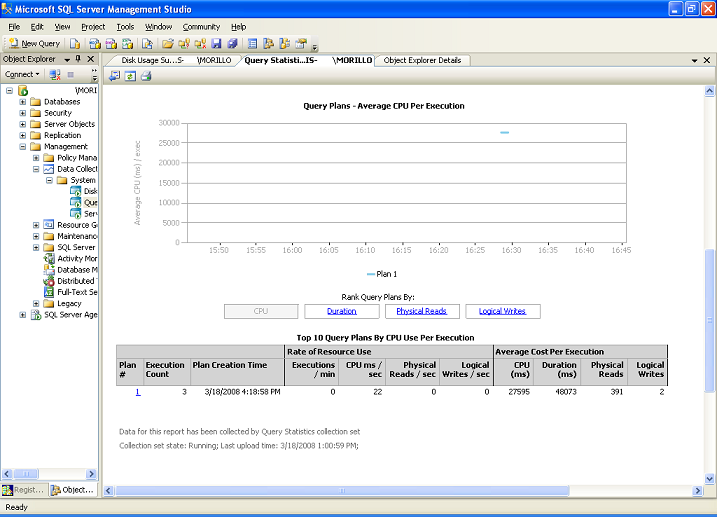Click Object Explorer horizontal scroll right arrow
Image resolution: width=717 pixels, height=517 pixels.
point(91,474)
